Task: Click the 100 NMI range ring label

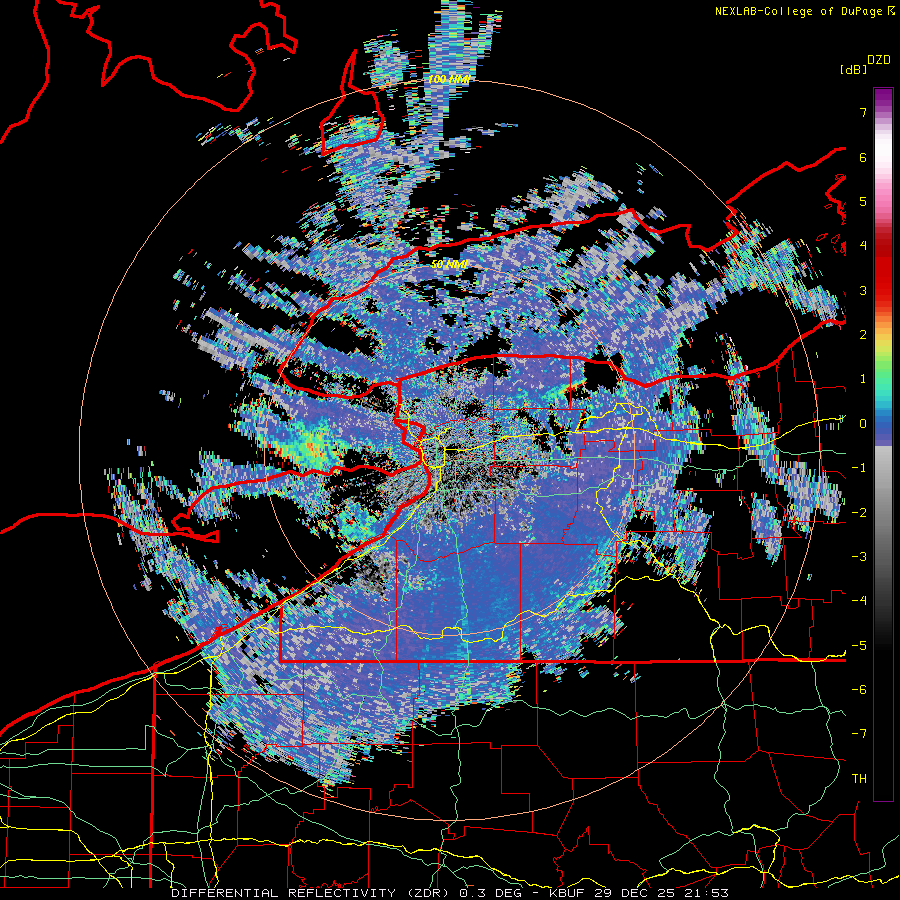Action: (449, 79)
